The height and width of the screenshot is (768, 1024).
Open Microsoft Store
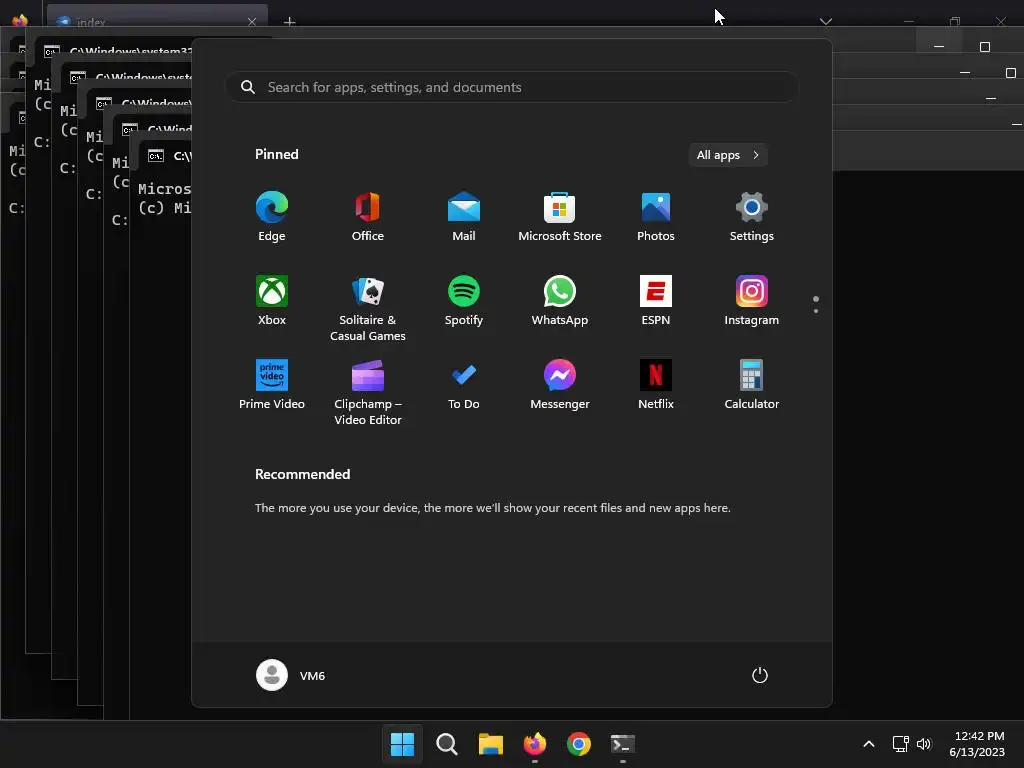(560, 216)
